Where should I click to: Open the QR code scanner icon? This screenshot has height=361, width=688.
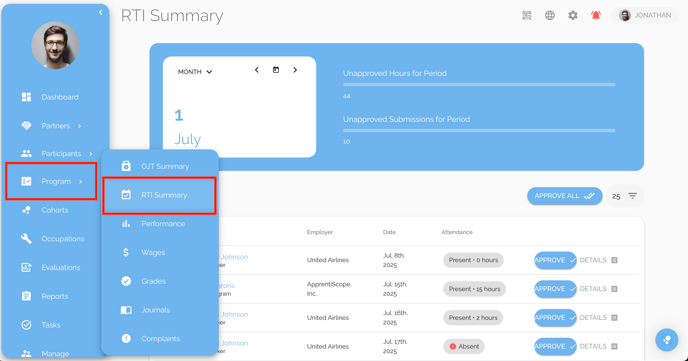tap(527, 15)
